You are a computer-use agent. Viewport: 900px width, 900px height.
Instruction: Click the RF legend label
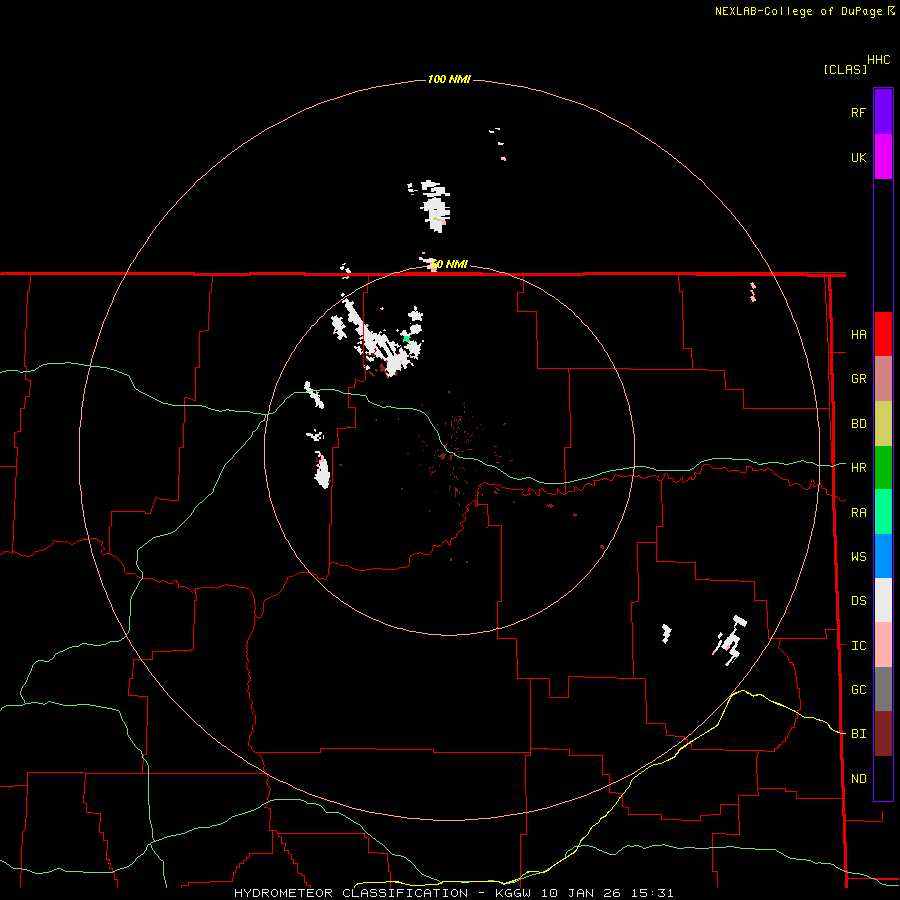[858, 113]
